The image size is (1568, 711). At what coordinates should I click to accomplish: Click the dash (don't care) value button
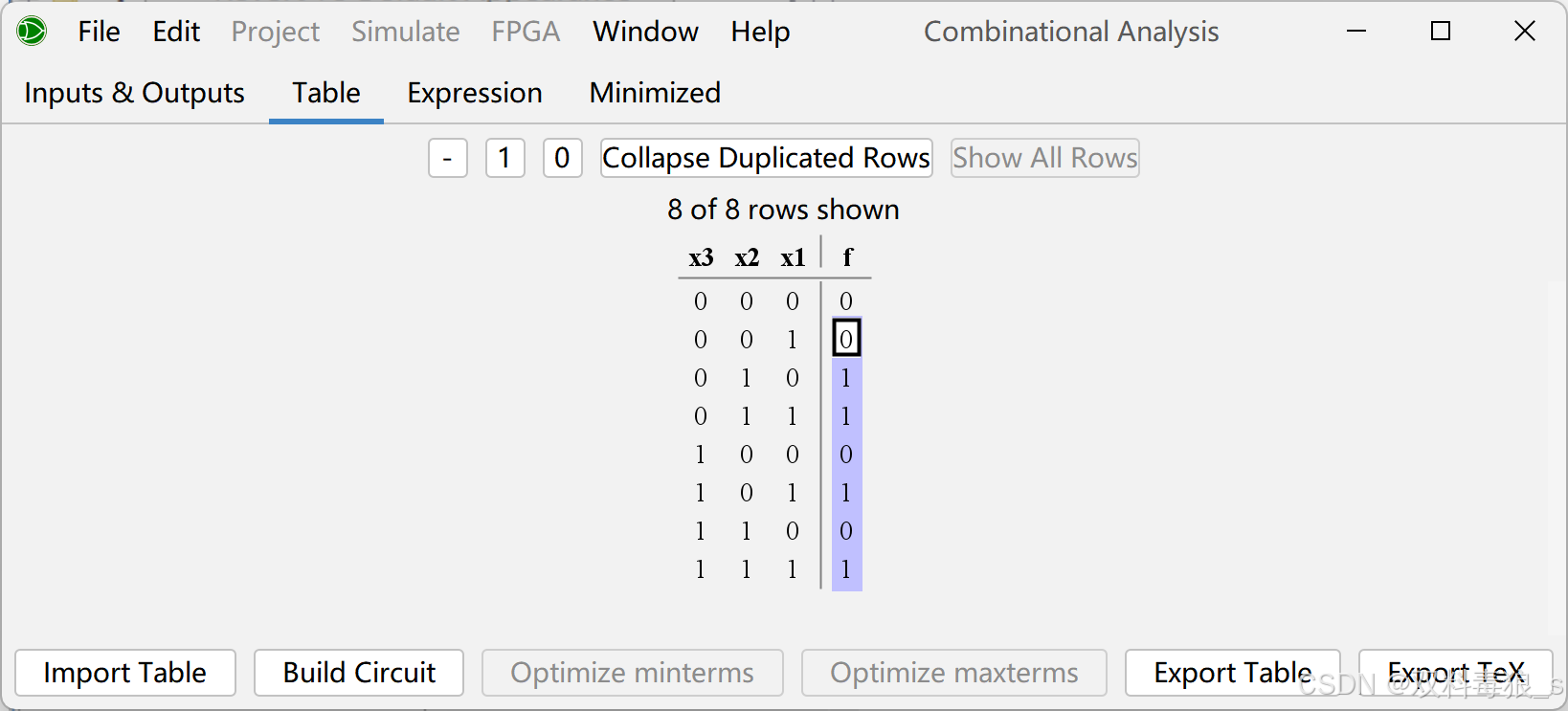447,158
